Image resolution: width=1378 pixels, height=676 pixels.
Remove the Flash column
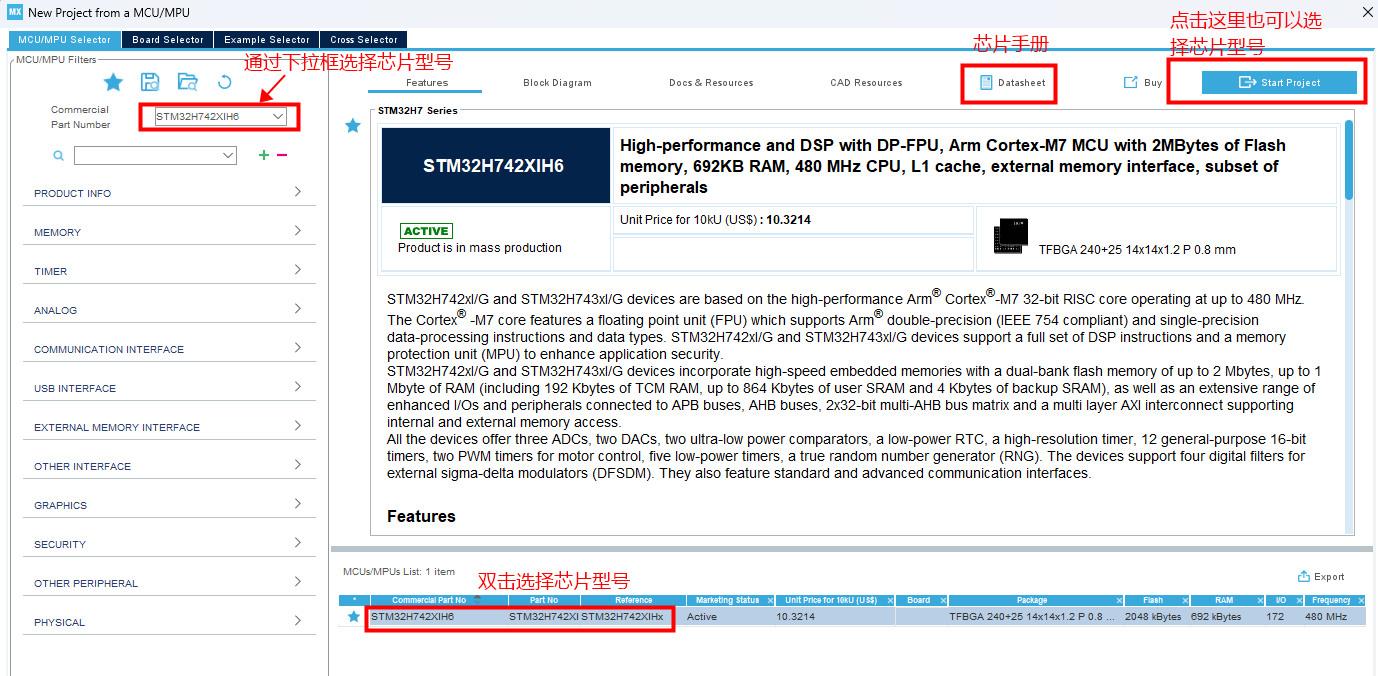pyautogui.click(x=1187, y=601)
